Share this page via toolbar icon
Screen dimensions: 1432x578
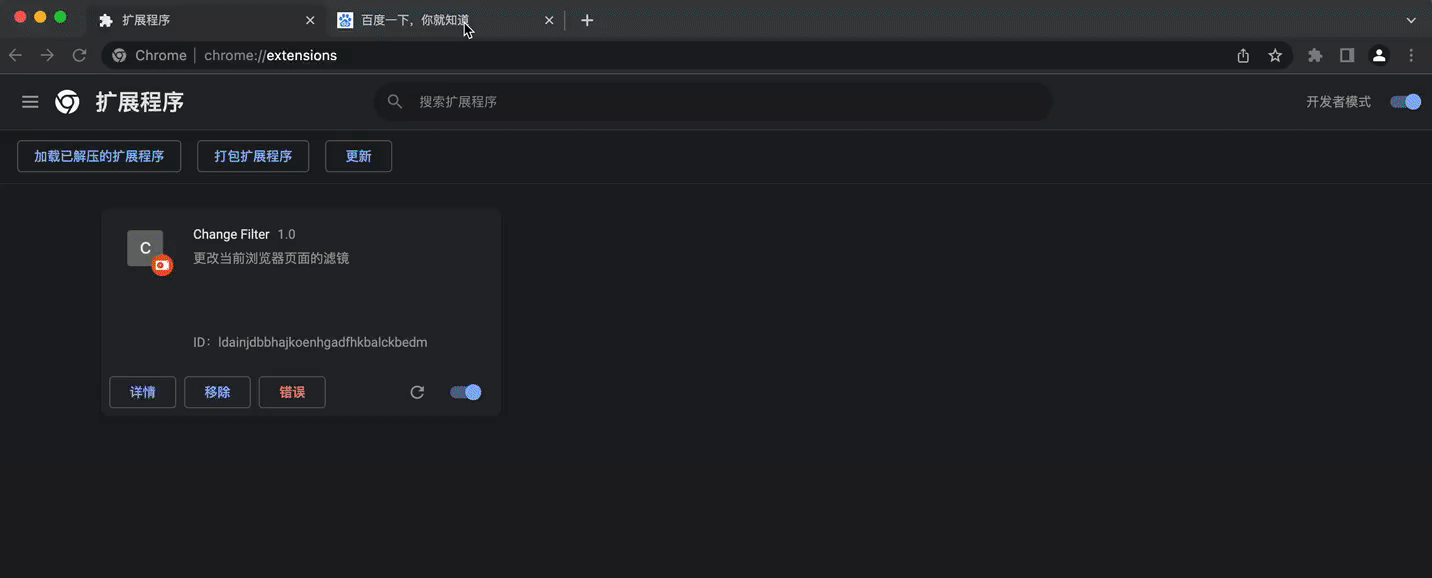click(x=1243, y=56)
